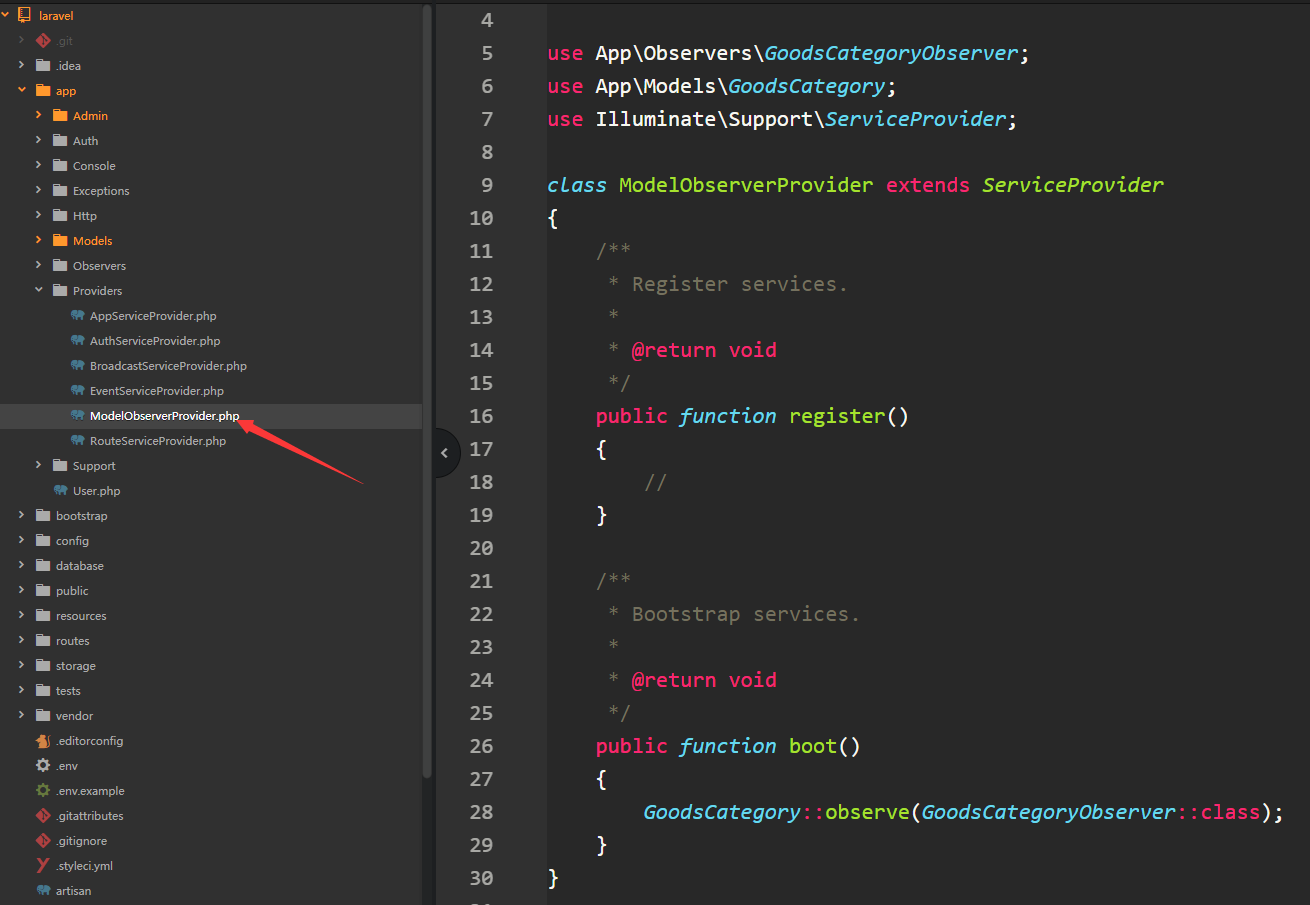
Task: Click PHP elephant icon of BroadcastServiceProvider.php
Action: (77, 366)
